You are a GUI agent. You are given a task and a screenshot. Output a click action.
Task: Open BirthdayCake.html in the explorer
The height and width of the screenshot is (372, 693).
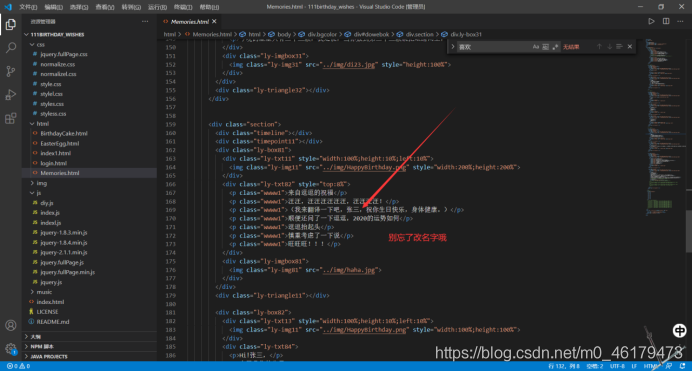pos(64,133)
